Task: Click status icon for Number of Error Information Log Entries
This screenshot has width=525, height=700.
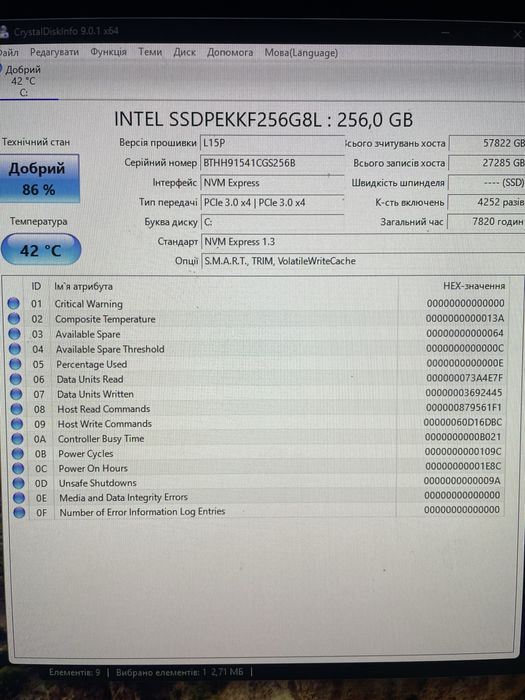Action: click(x=19, y=512)
